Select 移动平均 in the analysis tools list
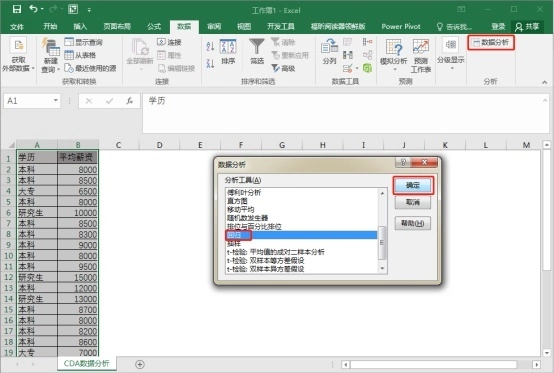Image resolution: width=554 pixels, height=373 pixels. pos(240,209)
